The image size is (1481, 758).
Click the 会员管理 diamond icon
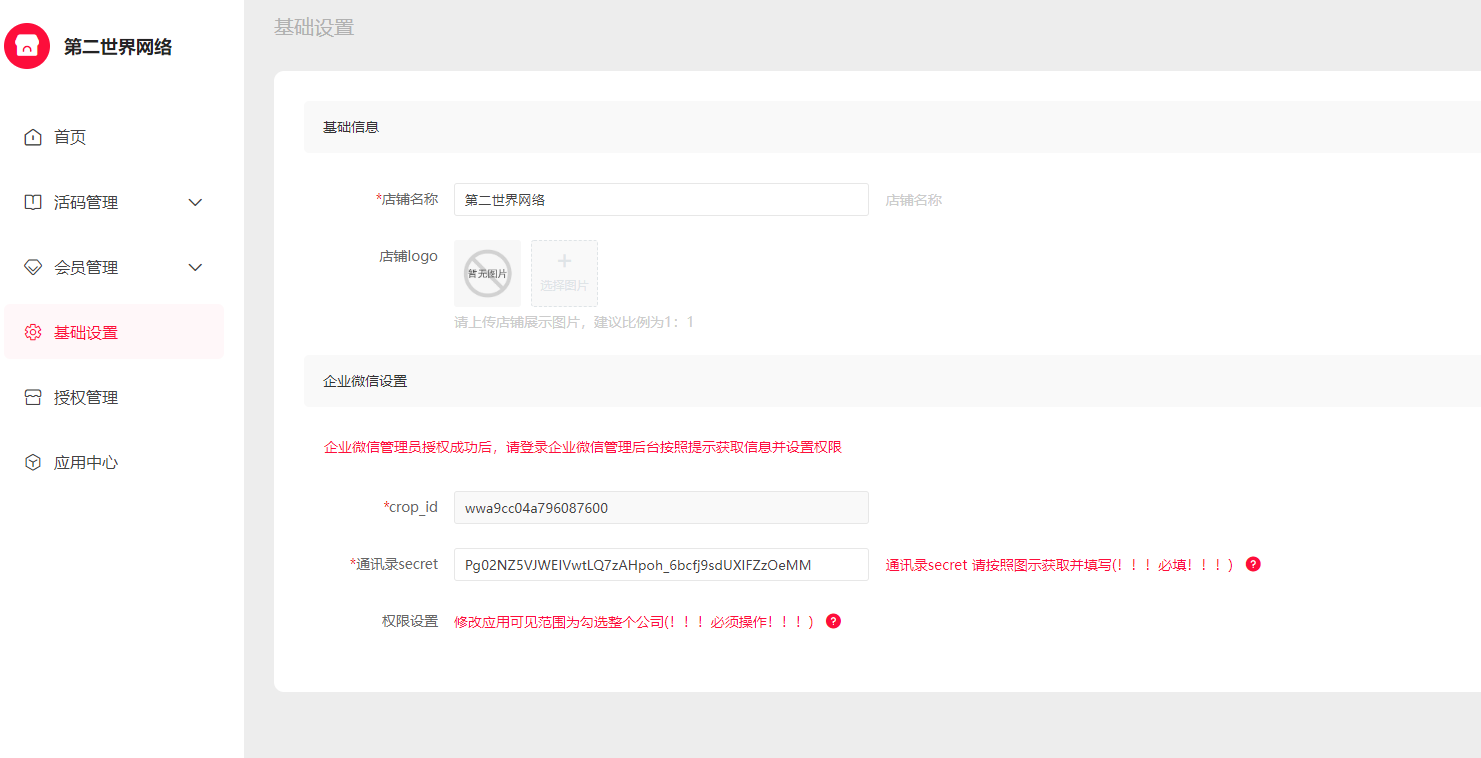33,267
